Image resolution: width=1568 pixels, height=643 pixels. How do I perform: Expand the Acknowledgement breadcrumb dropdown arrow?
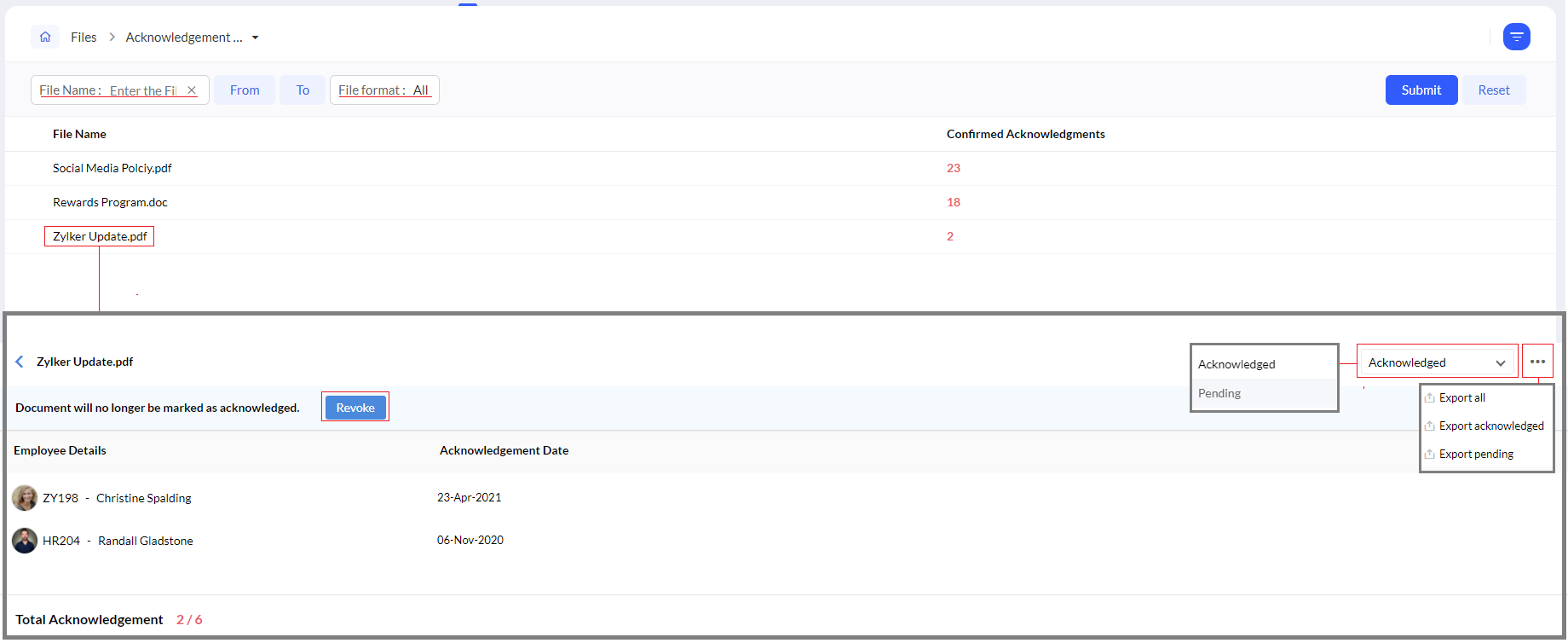pos(255,38)
